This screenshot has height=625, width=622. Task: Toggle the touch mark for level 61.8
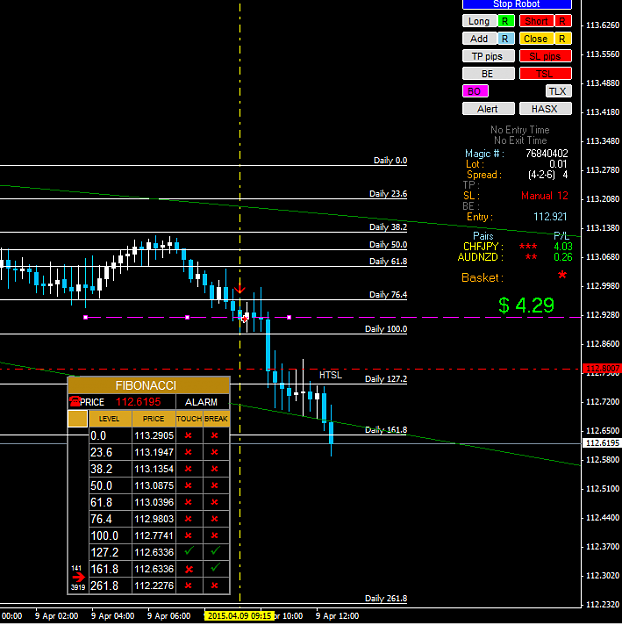188,502
